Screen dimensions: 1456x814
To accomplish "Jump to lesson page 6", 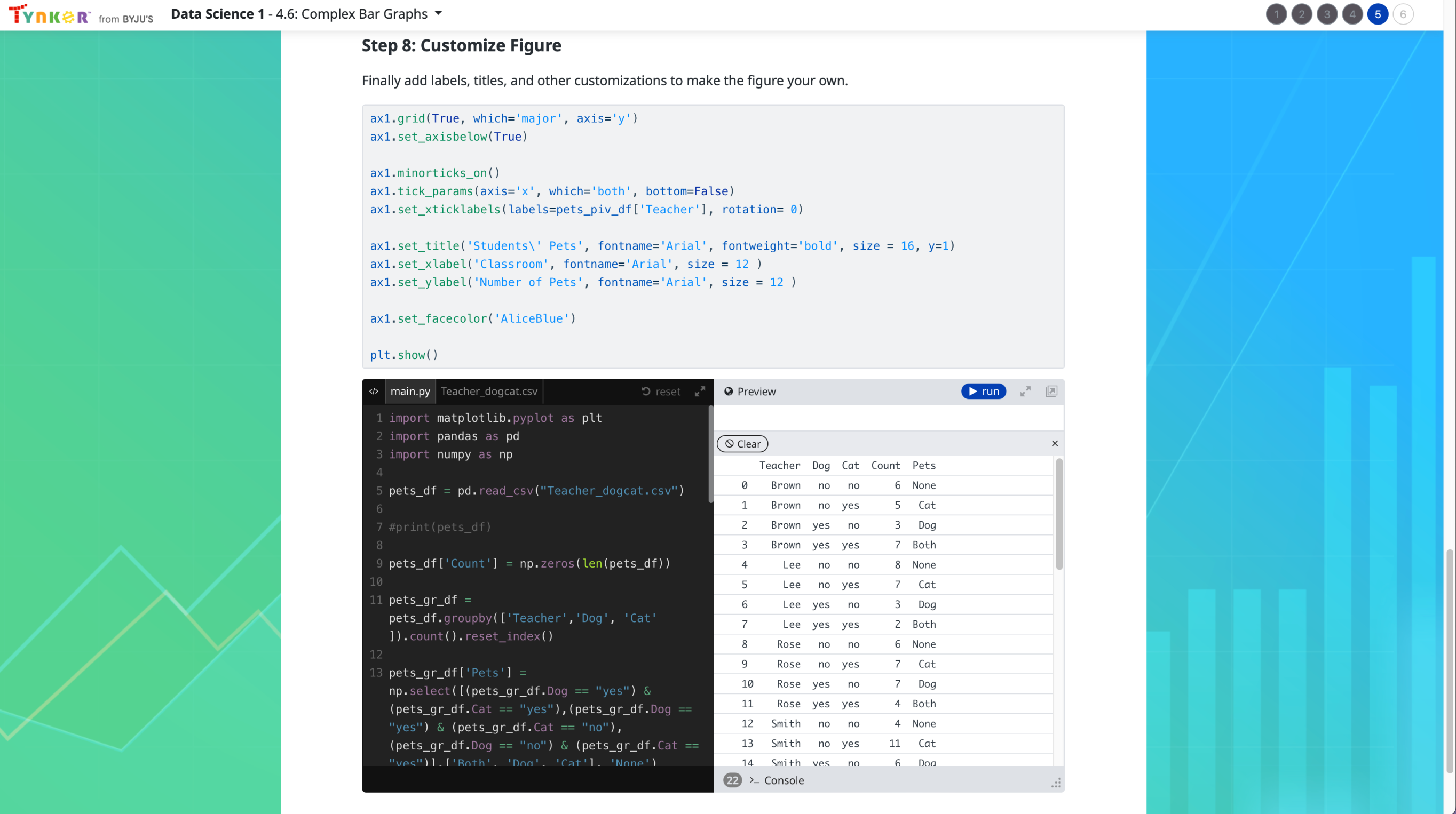I will pyautogui.click(x=1403, y=14).
